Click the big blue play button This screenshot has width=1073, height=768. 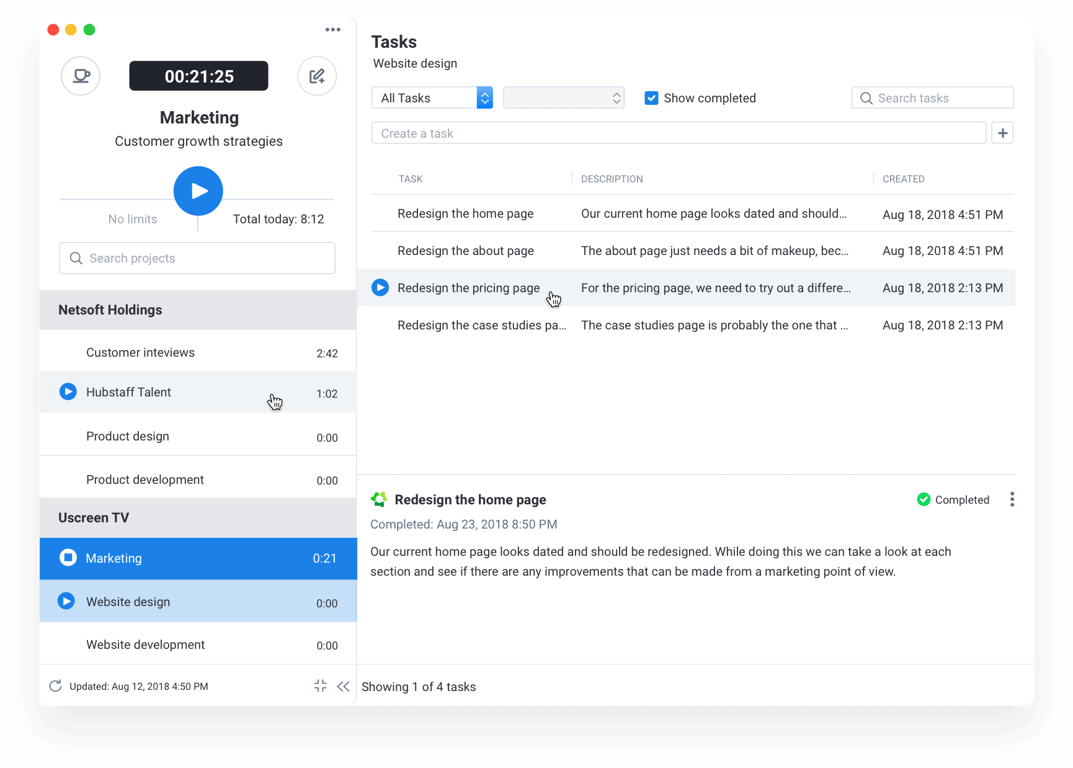(x=198, y=190)
